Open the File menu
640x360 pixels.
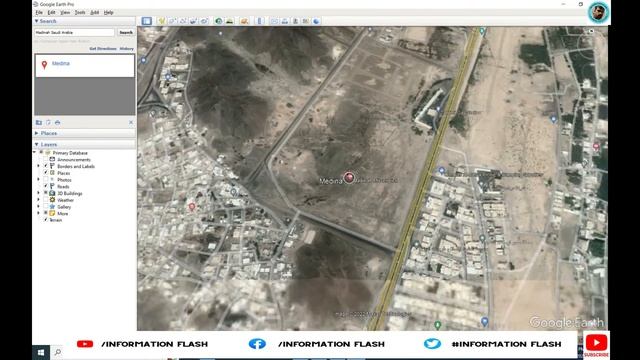pos(39,13)
